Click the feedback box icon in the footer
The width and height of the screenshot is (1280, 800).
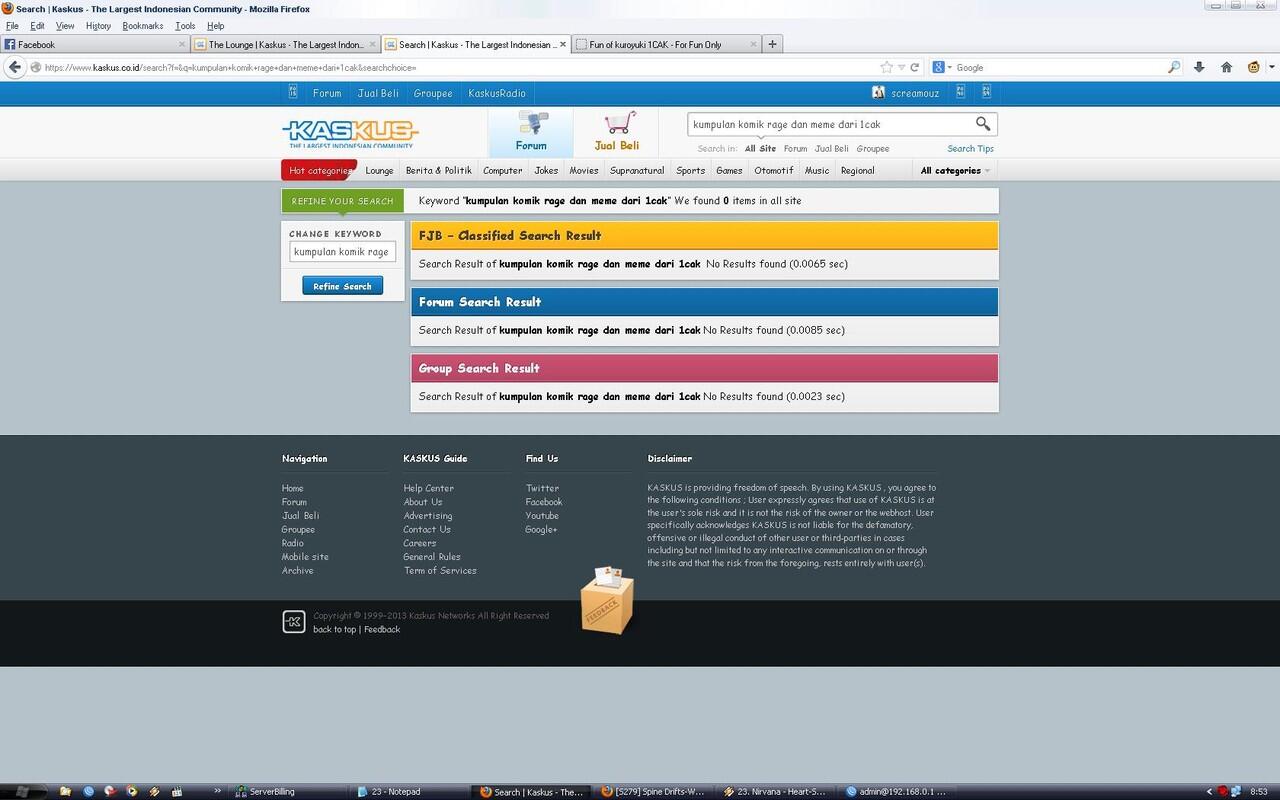coord(607,601)
